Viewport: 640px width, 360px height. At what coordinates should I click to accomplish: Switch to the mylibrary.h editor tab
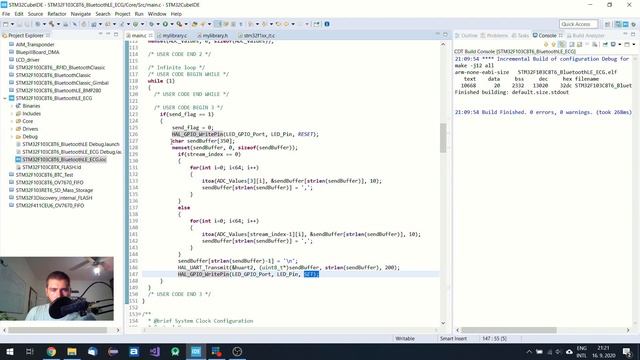[x=215, y=36]
